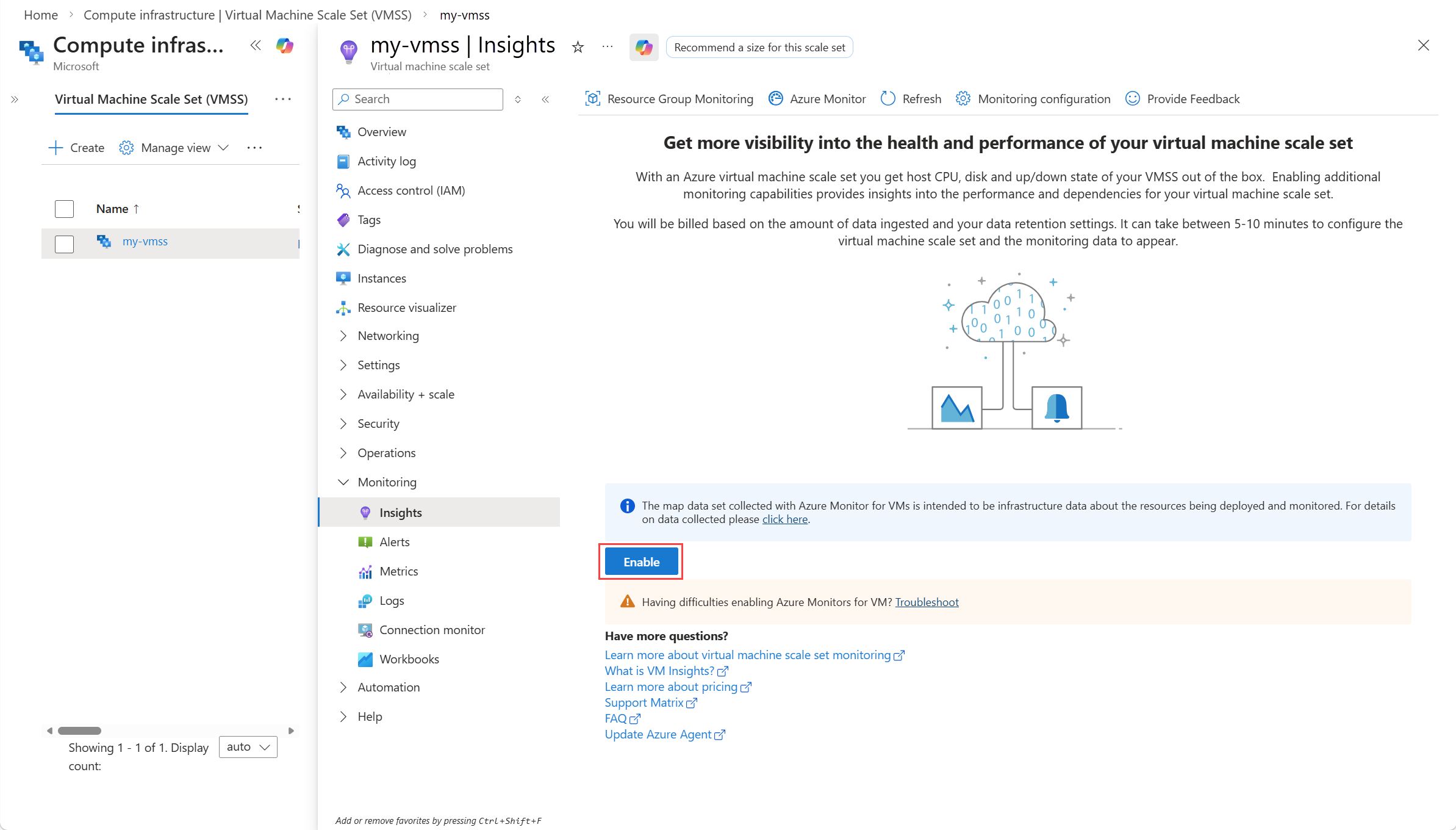The height and width of the screenshot is (830, 1456).
Task: Expand the far-left collapsed navigation pane
Action: pos(15,99)
